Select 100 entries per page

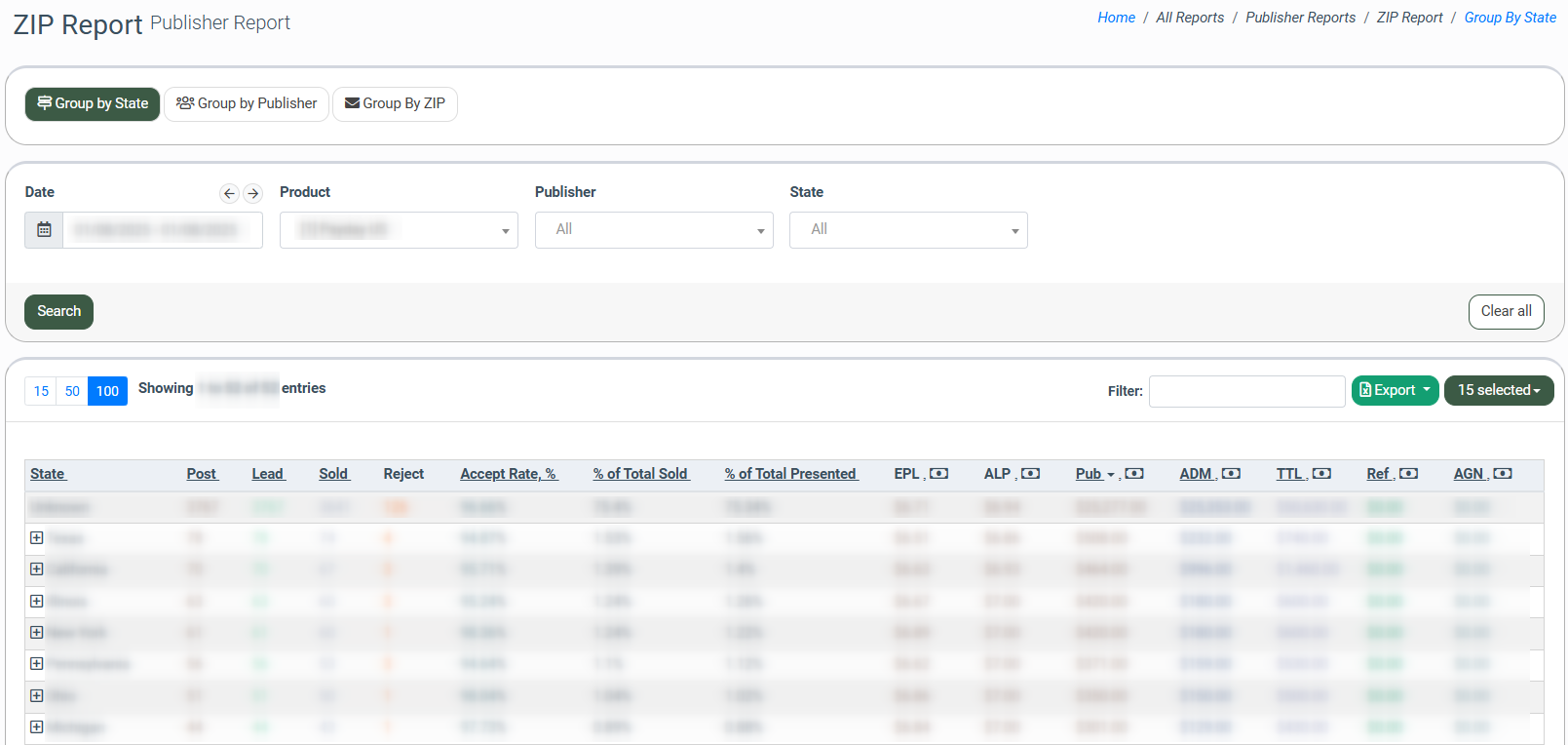[x=107, y=391]
